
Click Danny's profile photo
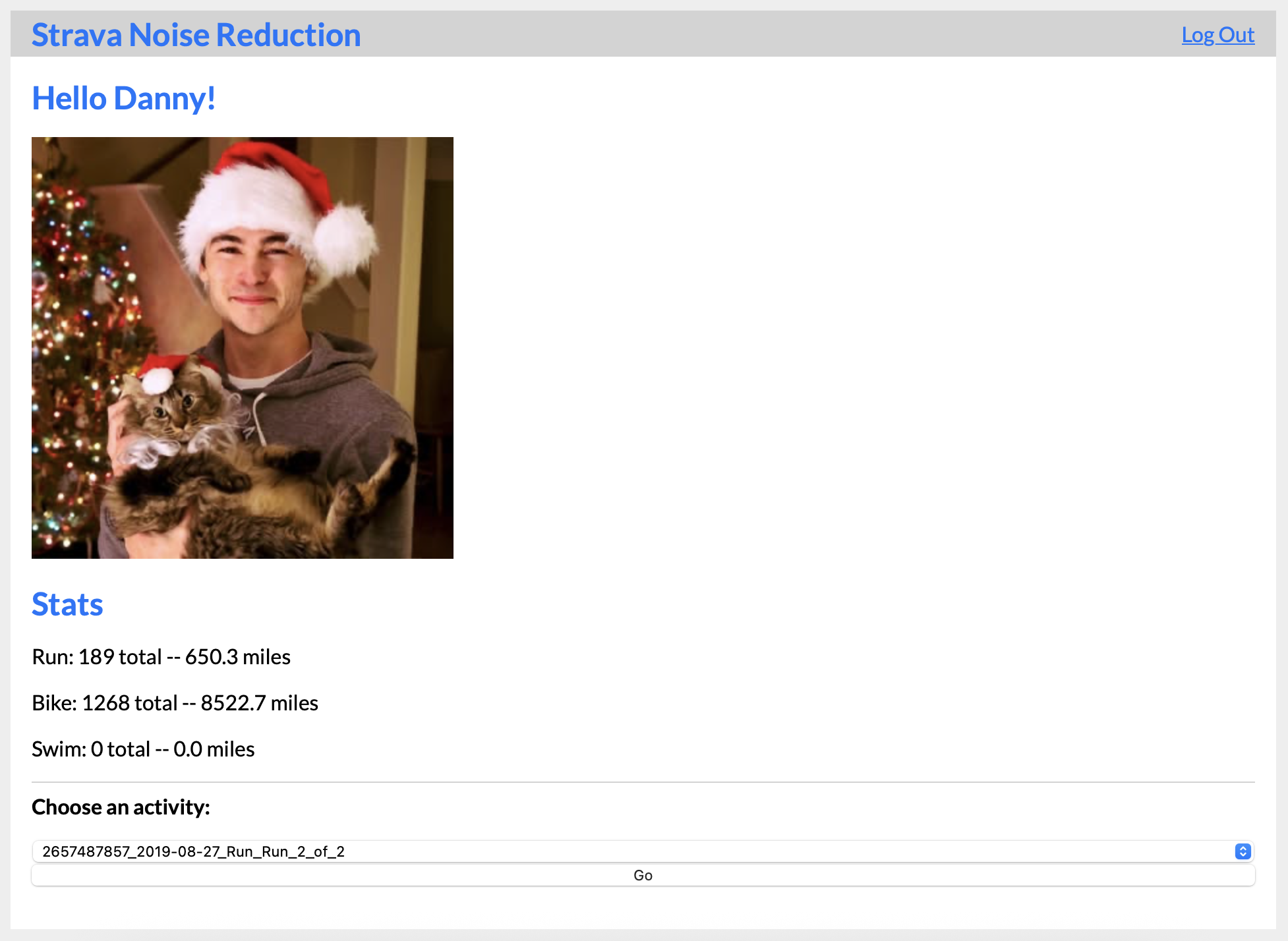[242, 347]
